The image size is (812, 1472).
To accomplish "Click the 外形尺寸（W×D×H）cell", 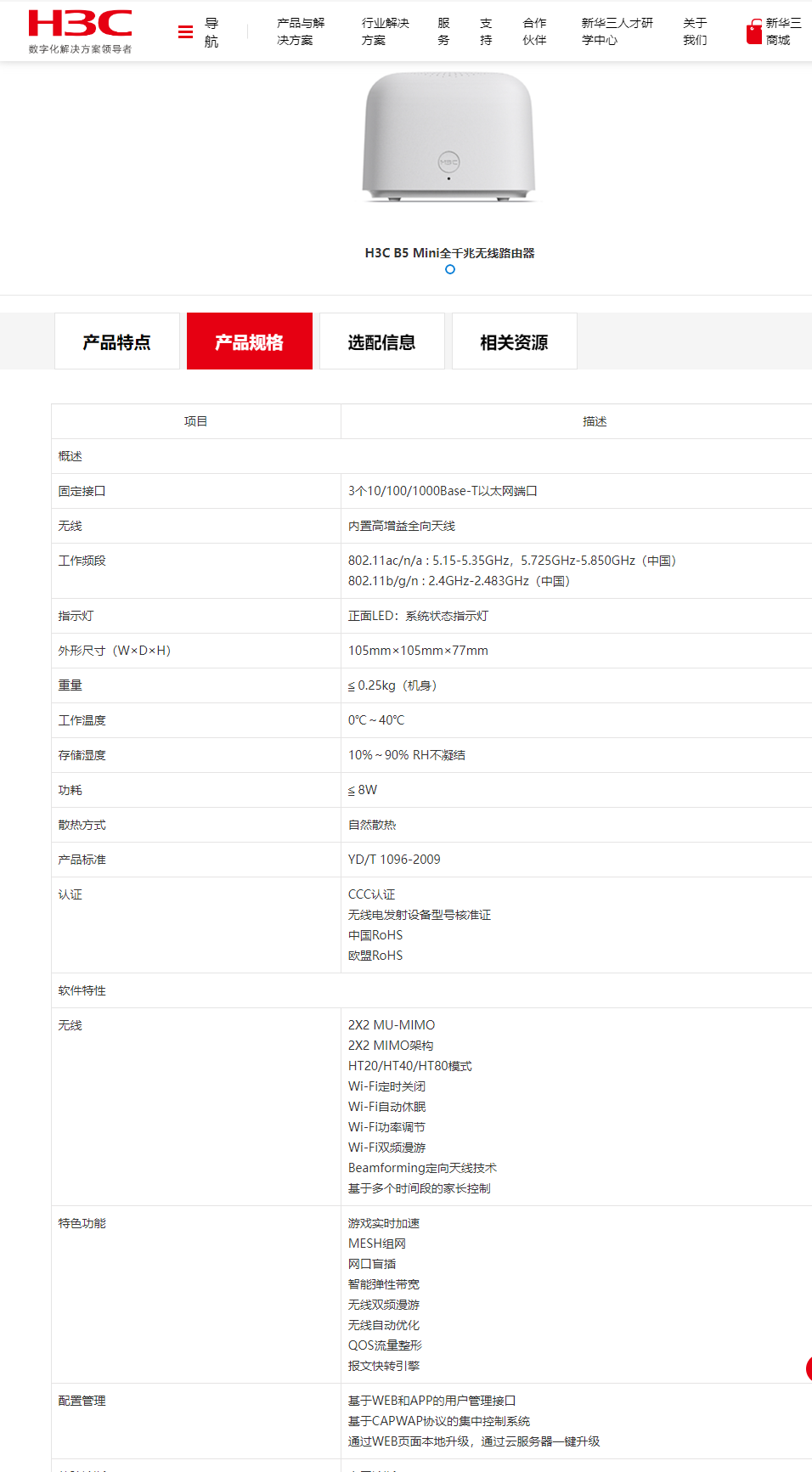I will pyautogui.click(x=196, y=651).
